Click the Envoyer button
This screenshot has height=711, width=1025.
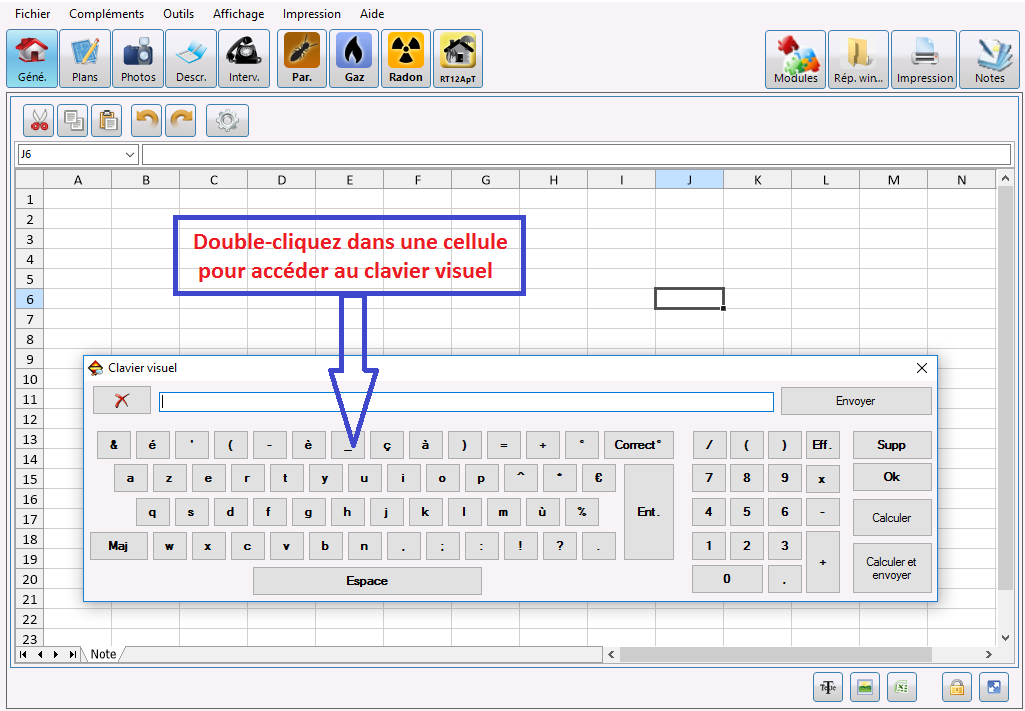[x=856, y=401]
